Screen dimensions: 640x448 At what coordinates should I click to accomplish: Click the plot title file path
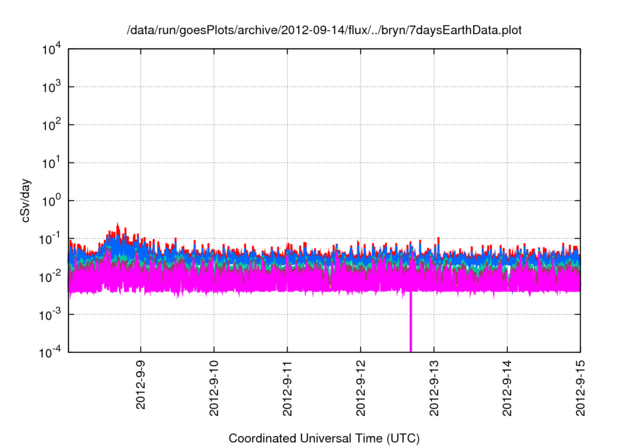(x=324, y=31)
